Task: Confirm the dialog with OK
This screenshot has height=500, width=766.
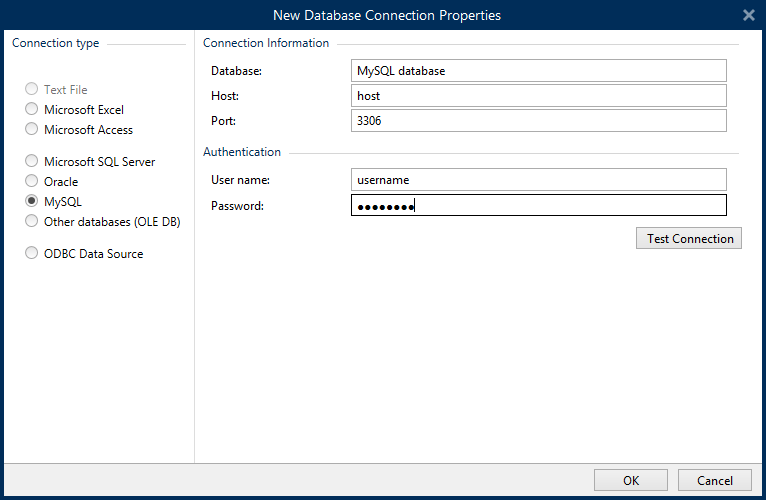Action: pyautogui.click(x=630, y=480)
